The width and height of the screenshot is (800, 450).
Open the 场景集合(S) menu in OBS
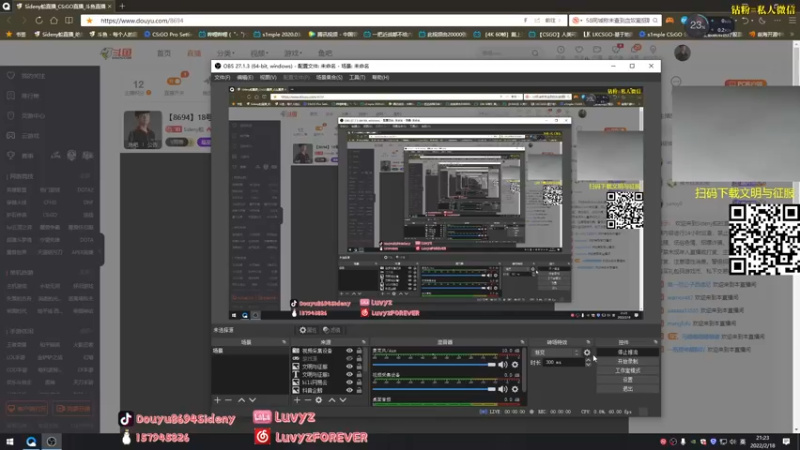[x=329, y=78]
